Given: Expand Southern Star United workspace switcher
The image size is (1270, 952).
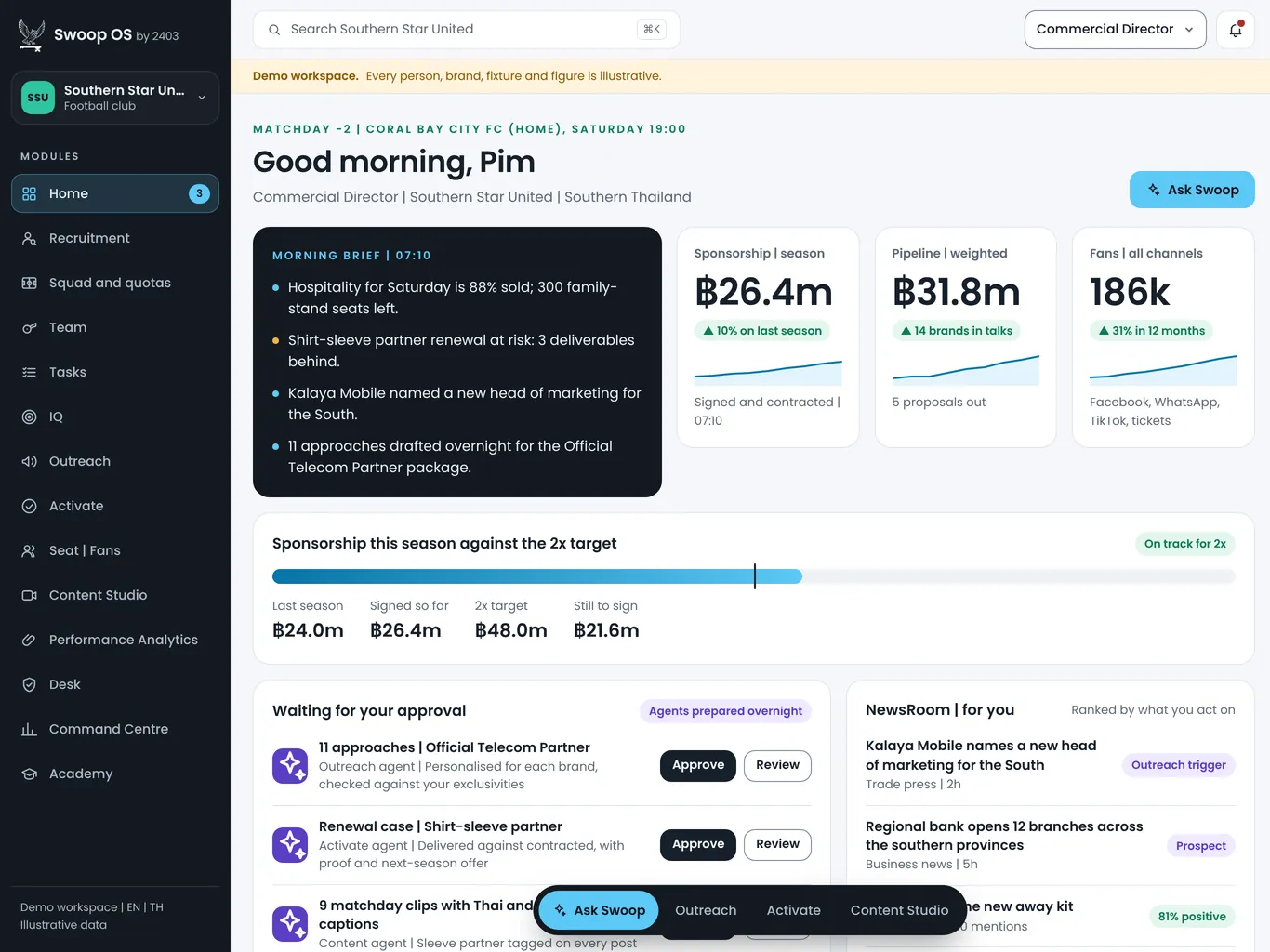Looking at the screenshot, I should [115, 98].
